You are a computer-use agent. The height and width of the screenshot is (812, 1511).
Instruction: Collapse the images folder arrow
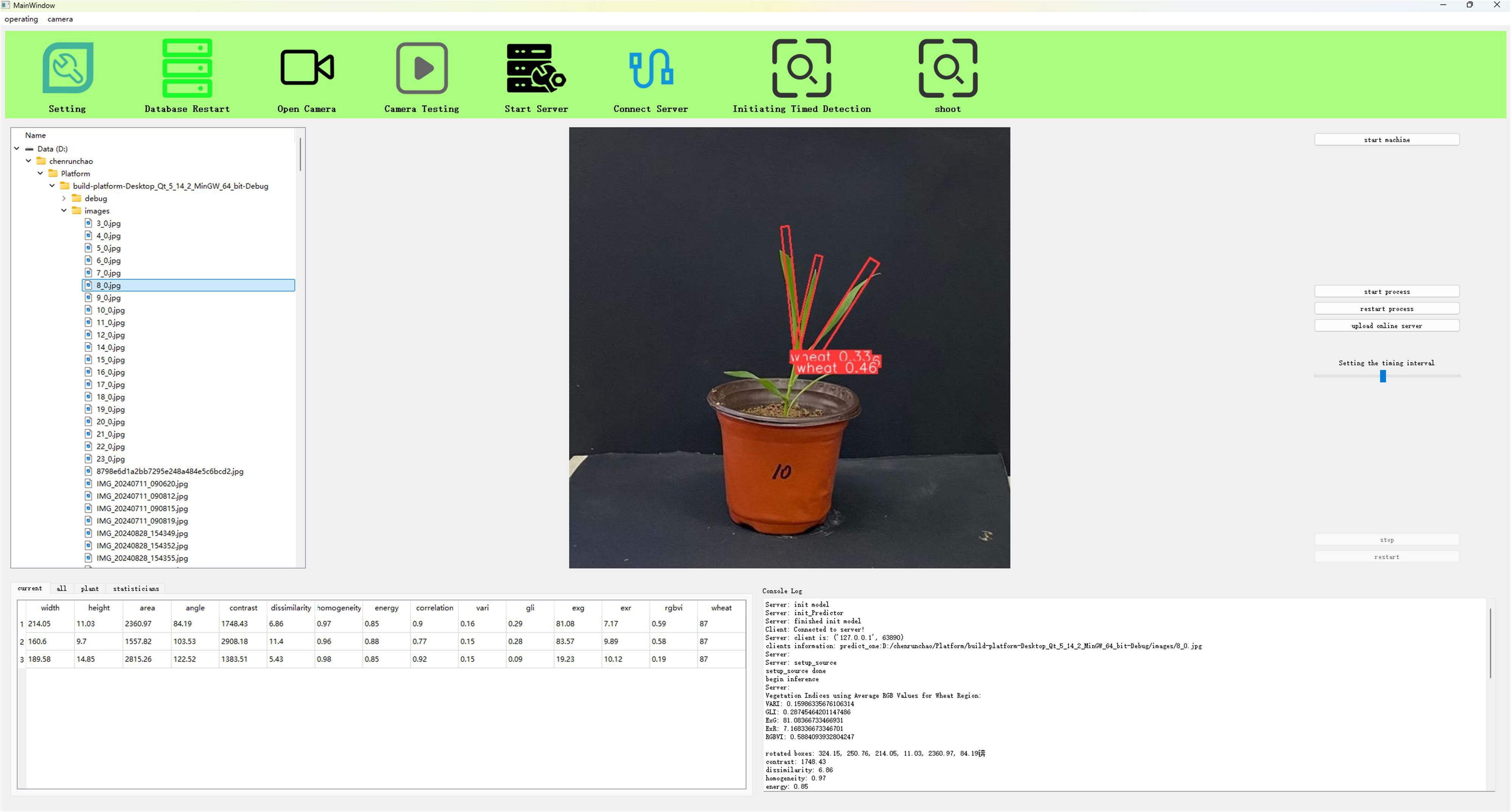(x=64, y=211)
